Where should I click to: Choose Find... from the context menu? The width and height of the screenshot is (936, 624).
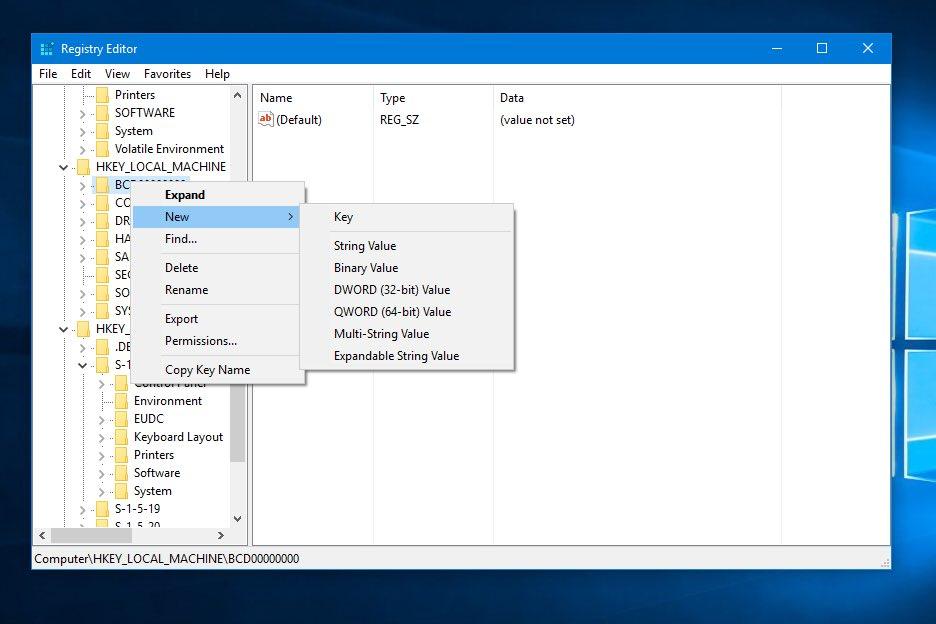217,239
